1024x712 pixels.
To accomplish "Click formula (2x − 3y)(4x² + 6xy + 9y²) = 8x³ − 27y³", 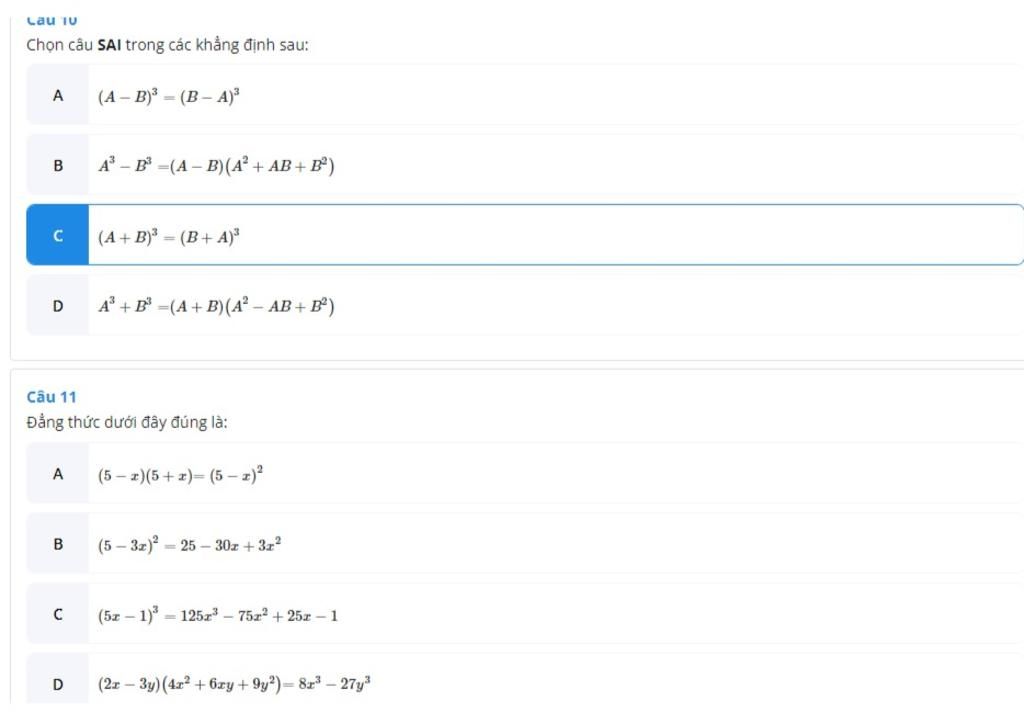I will tap(234, 684).
